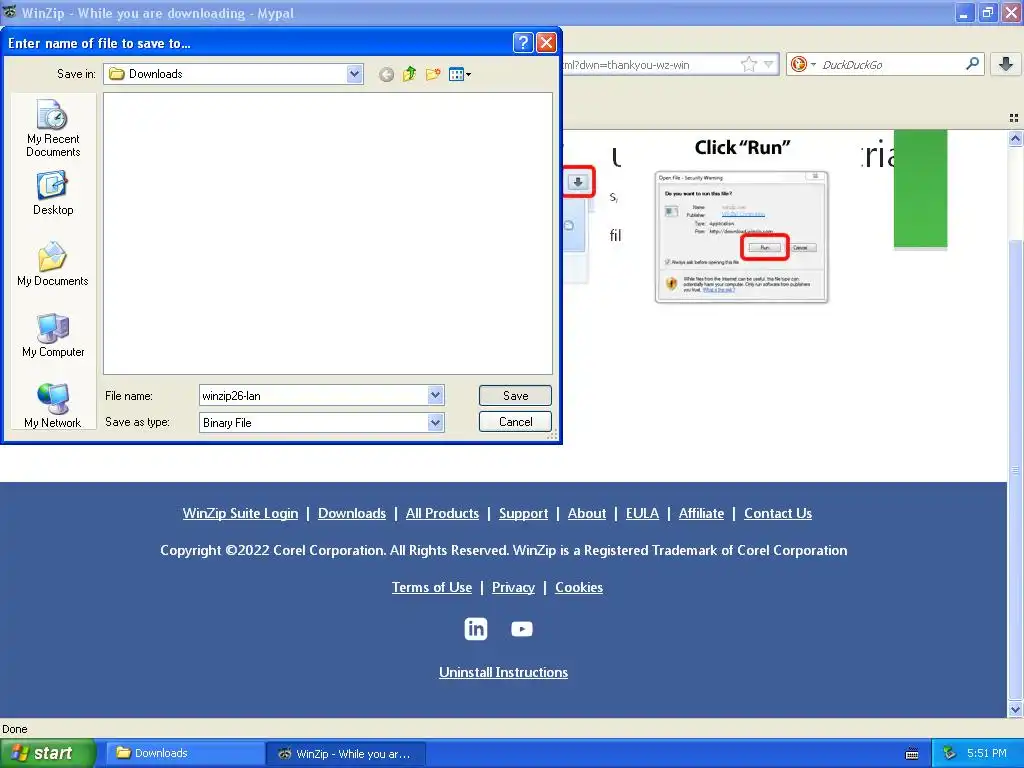Open WinZip Suite Login link

coord(240,513)
